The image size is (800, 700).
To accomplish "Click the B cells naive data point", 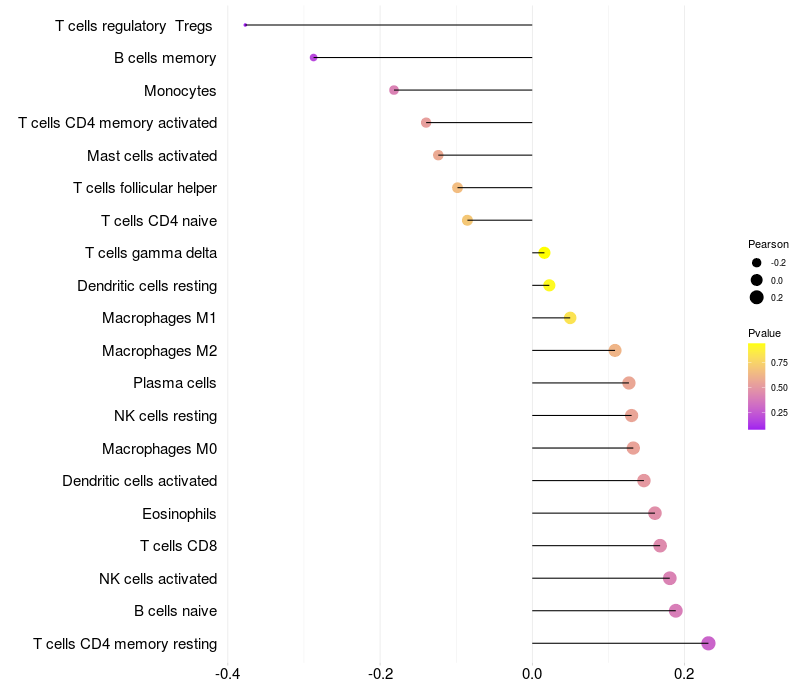I will click(x=676, y=611).
